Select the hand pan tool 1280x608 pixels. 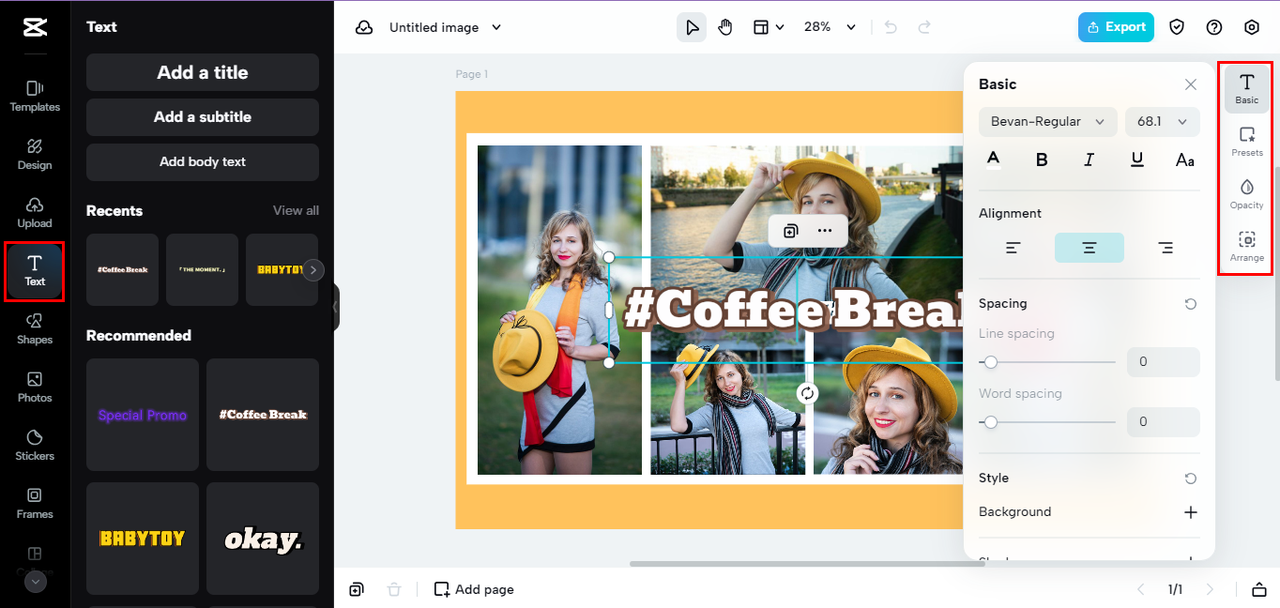click(x=725, y=27)
